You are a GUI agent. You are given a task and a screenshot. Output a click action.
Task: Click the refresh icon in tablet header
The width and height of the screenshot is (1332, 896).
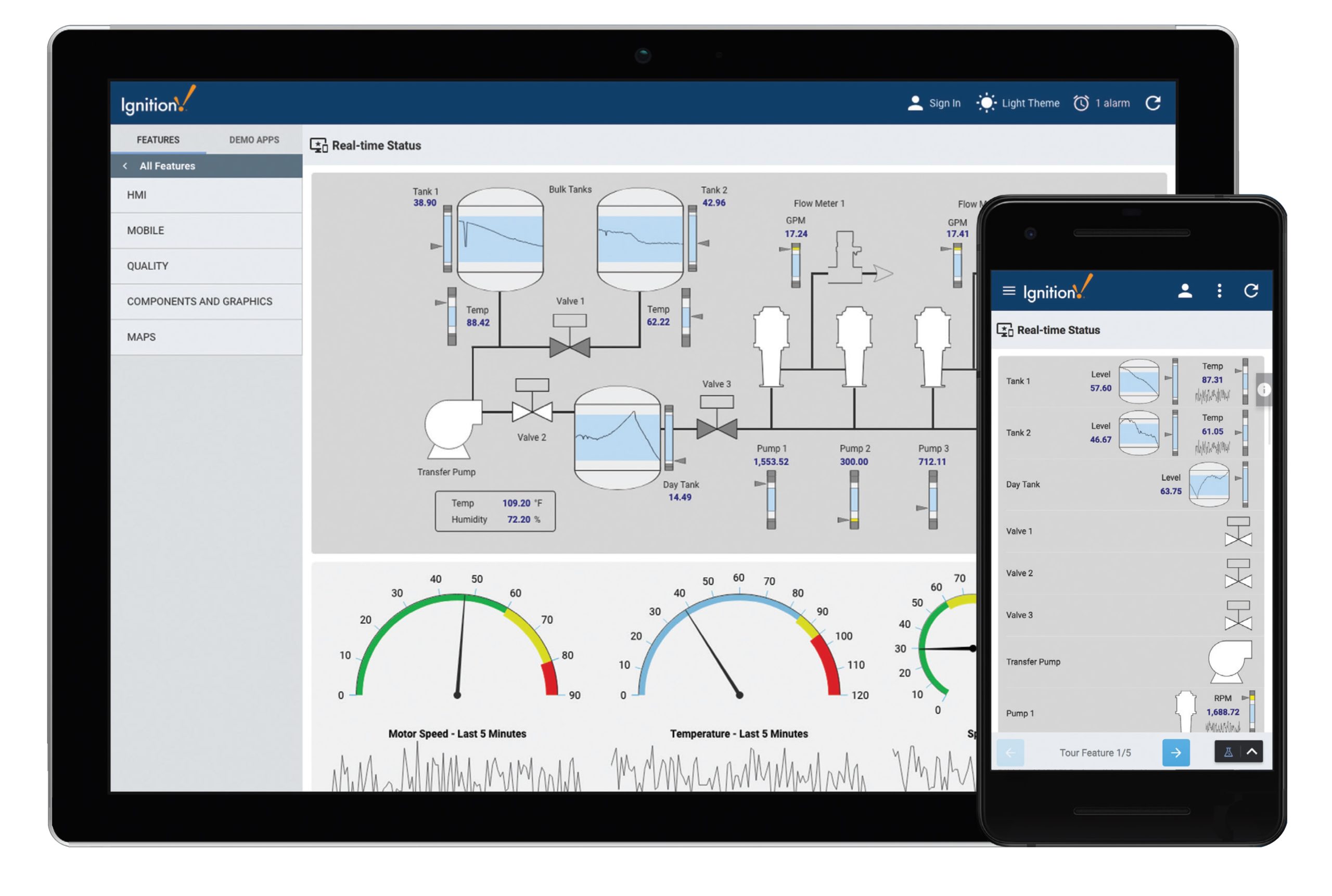[x=1152, y=104]
